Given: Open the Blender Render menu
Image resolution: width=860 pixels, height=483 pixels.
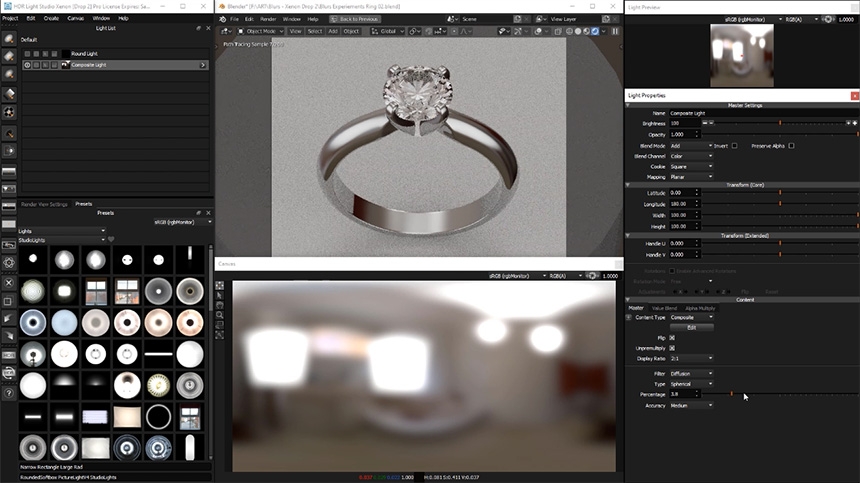Looking at the screenshot, I should (x=268, y=19).
